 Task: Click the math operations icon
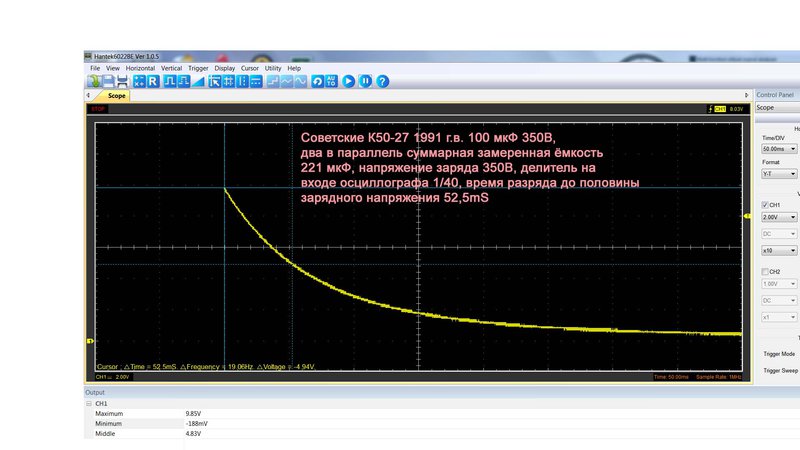click(139, 81)
